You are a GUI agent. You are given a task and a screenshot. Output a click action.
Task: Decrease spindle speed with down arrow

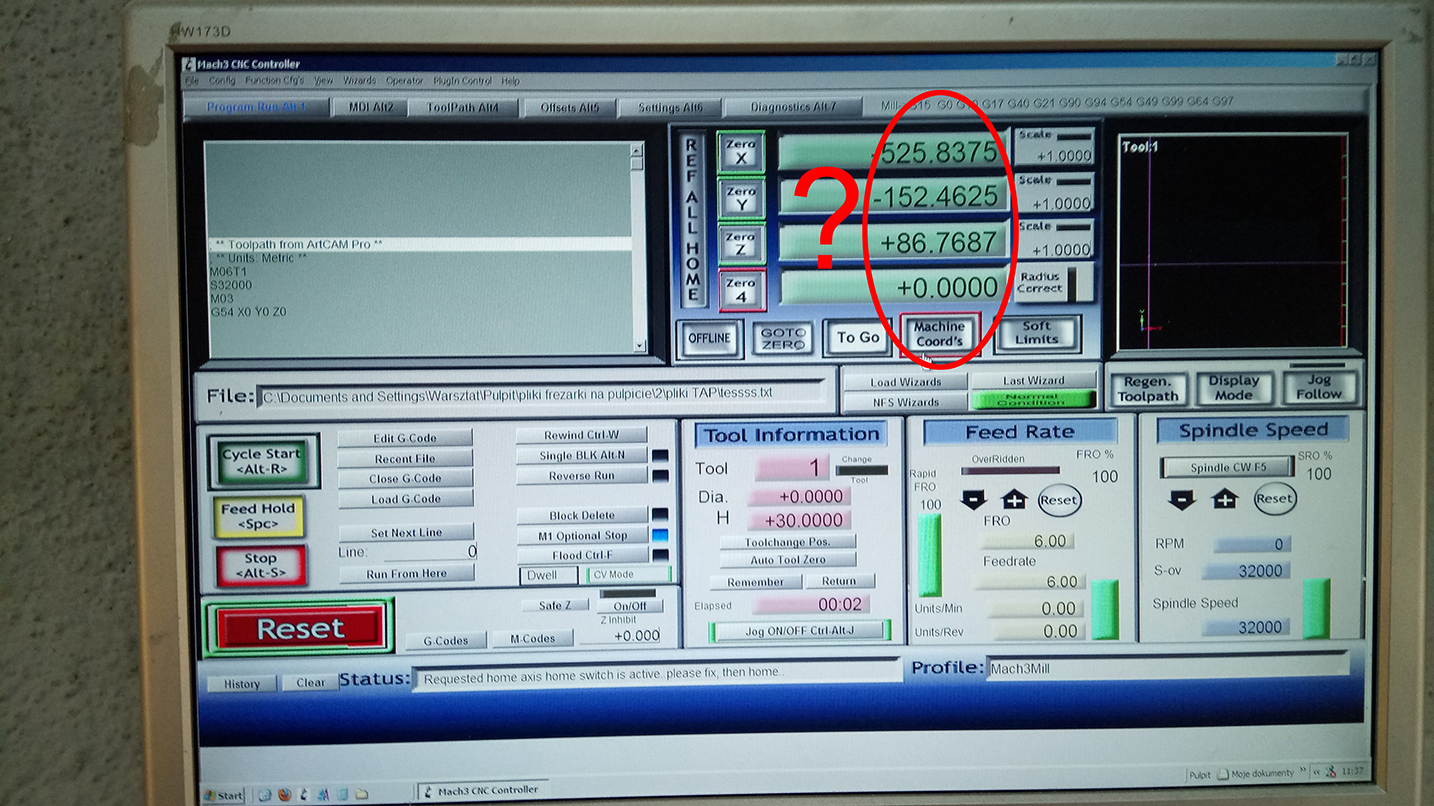(x=1182, y=498)
